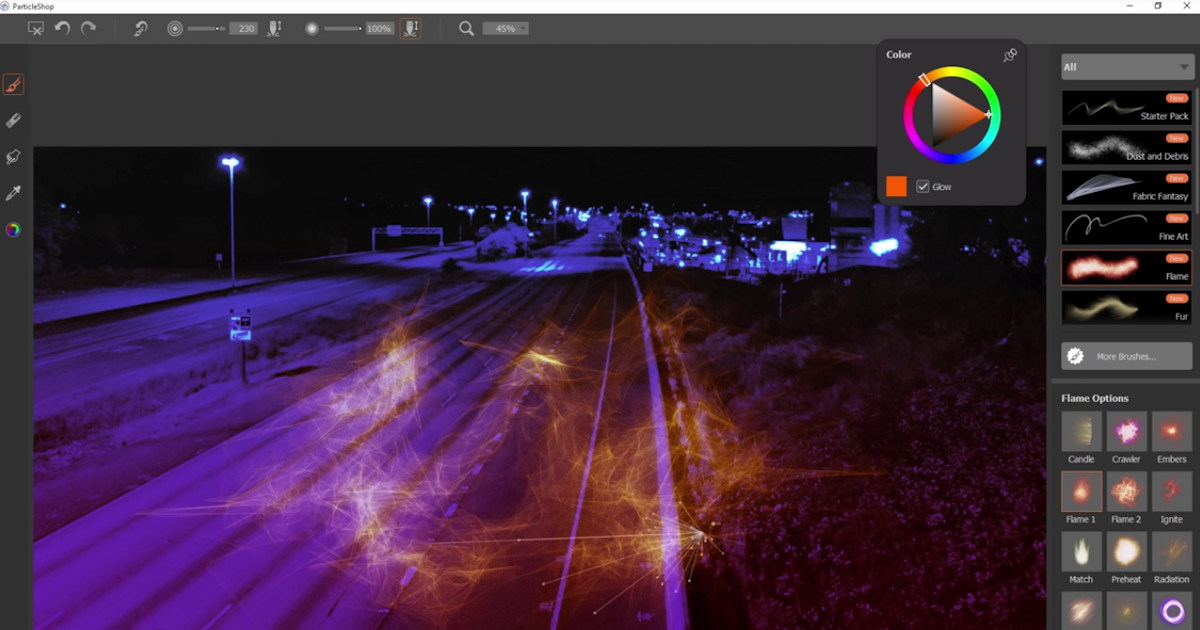
Task: Expand the 45% zoom level dropdown
Action: 506,29
